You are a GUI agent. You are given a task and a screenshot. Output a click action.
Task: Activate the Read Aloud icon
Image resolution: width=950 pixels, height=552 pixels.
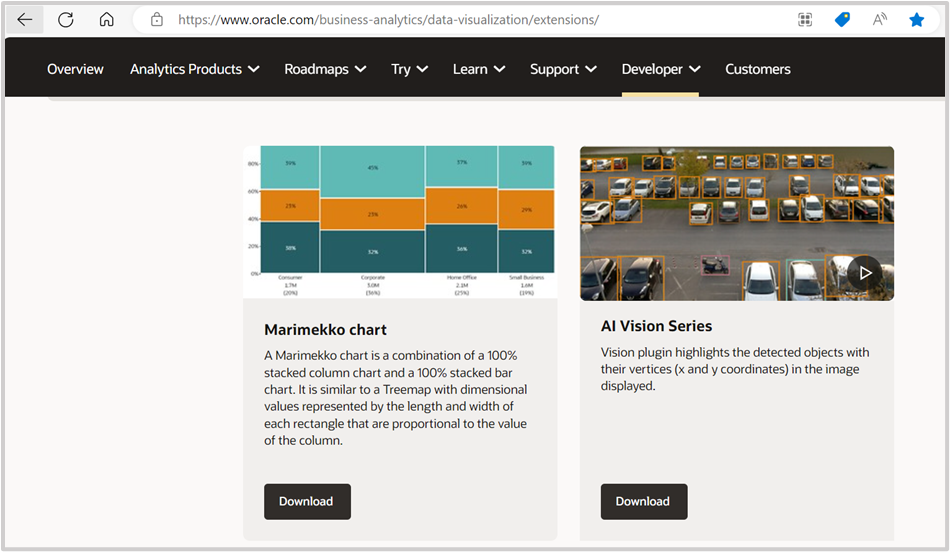[x=880, y=20]
